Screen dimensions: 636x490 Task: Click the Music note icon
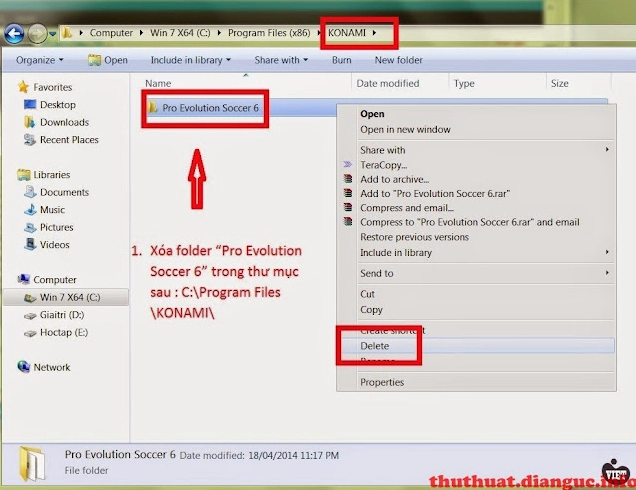pyautogui.click(x=30, y=209)
